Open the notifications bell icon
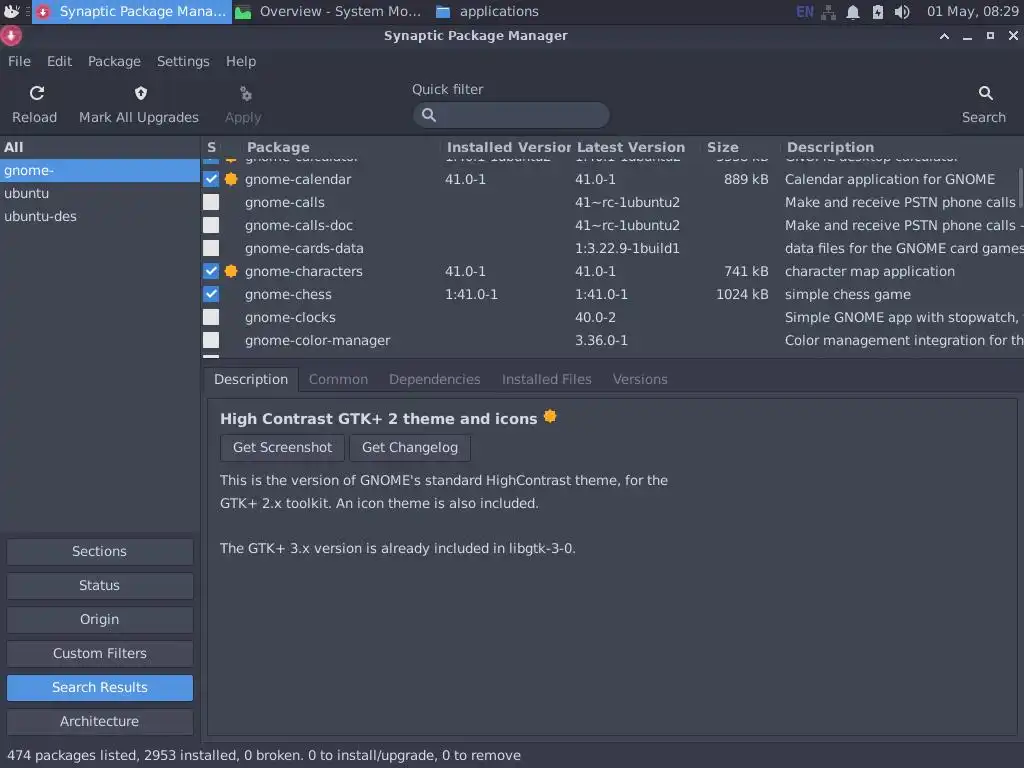Image resolution: width=1024 pixels, height=768 pixels. pos(852,12)
